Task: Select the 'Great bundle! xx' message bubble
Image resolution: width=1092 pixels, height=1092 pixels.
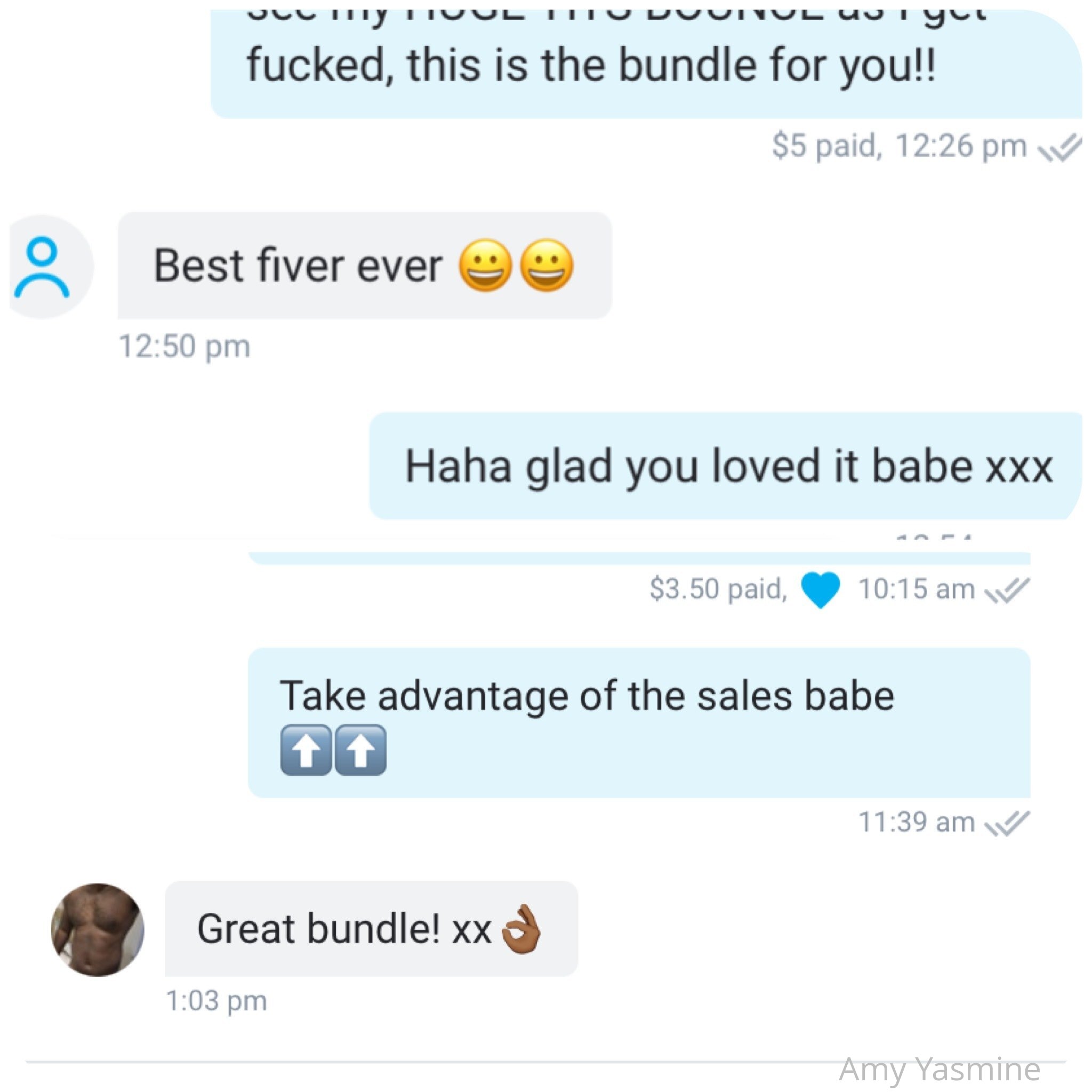Action: 371,929
